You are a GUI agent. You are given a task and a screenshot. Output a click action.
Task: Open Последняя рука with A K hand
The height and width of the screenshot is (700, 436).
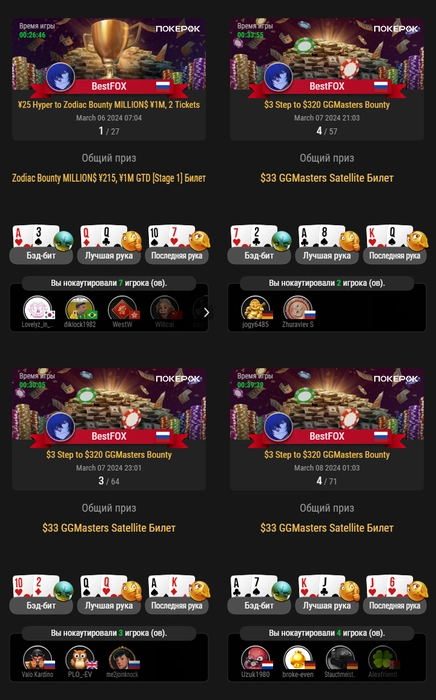click(177, 594)
